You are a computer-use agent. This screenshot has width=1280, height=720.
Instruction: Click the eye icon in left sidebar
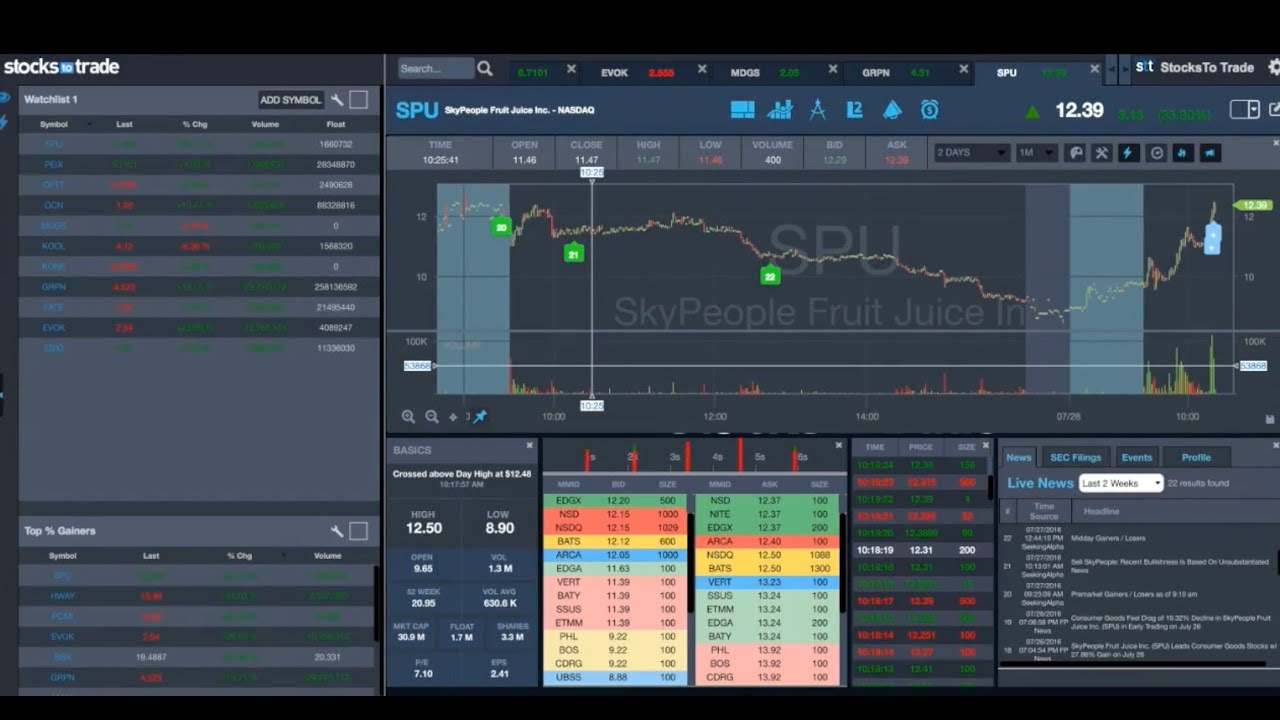point(5,98)
